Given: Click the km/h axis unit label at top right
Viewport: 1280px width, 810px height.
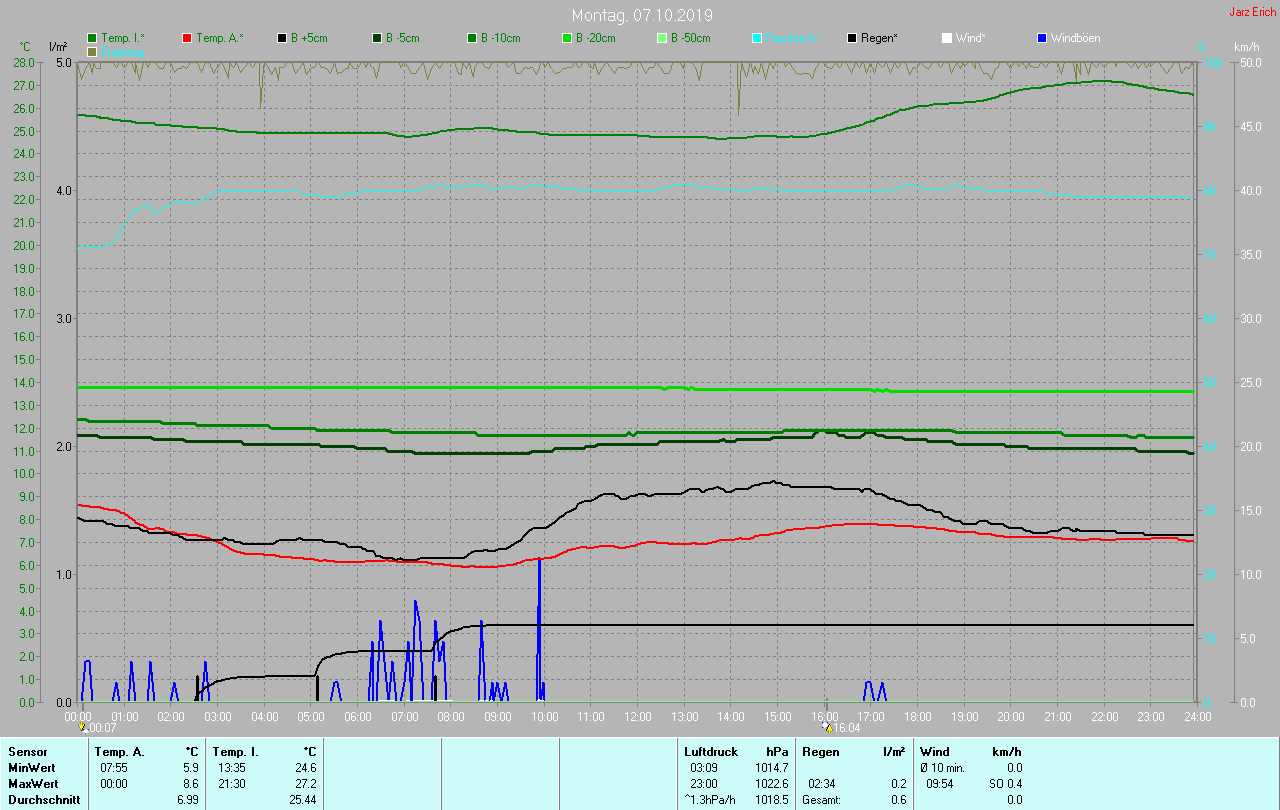Looking at the screenshot, I should click(1246, 47).
